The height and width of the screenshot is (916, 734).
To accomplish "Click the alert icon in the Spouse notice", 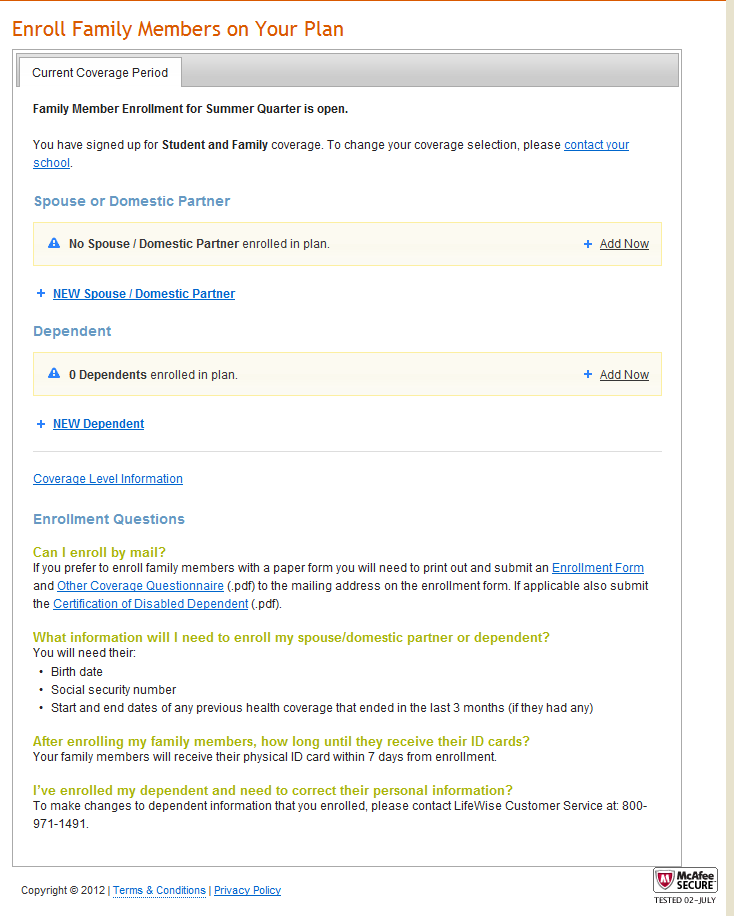I will [x=54, y=243].
